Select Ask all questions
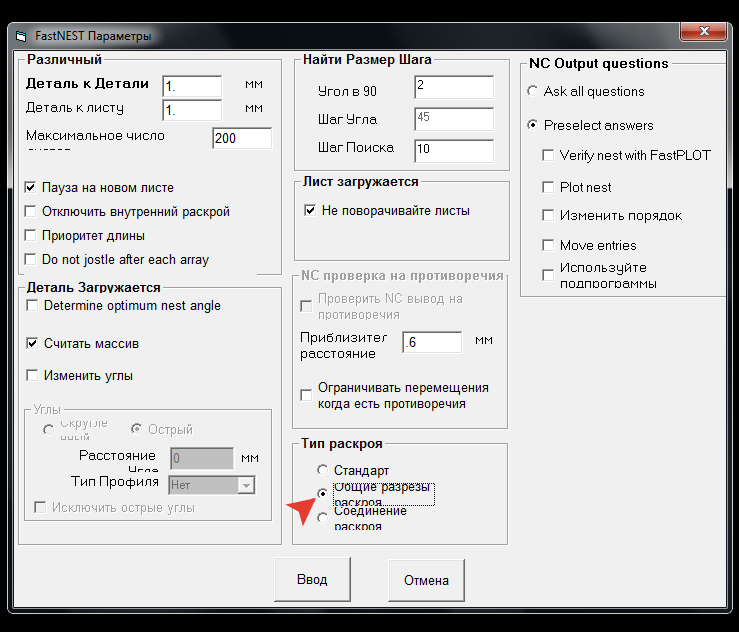This screenshot has height=632, width=739. (x=533, y=91)
